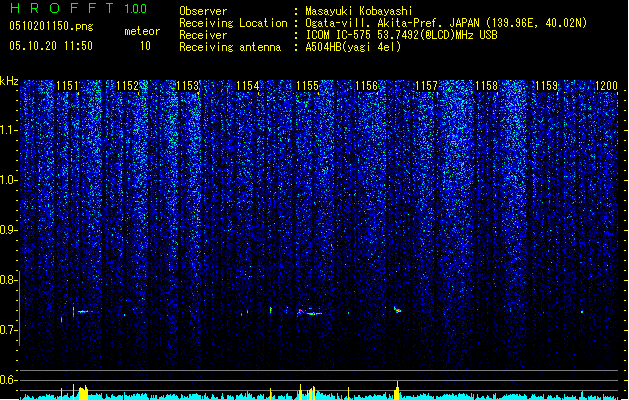Image resolution: width=629 pixels, height=400 pixels.
Task: Click the HROFFT title text
Action: tap(62, 8)
